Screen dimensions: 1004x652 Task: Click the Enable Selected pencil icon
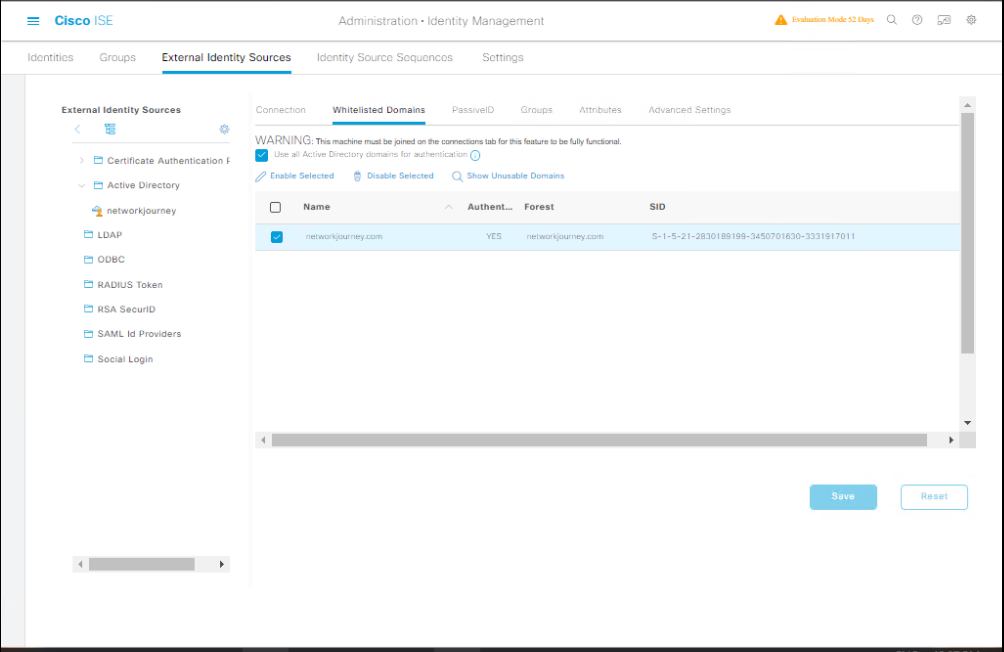[261, 176]
